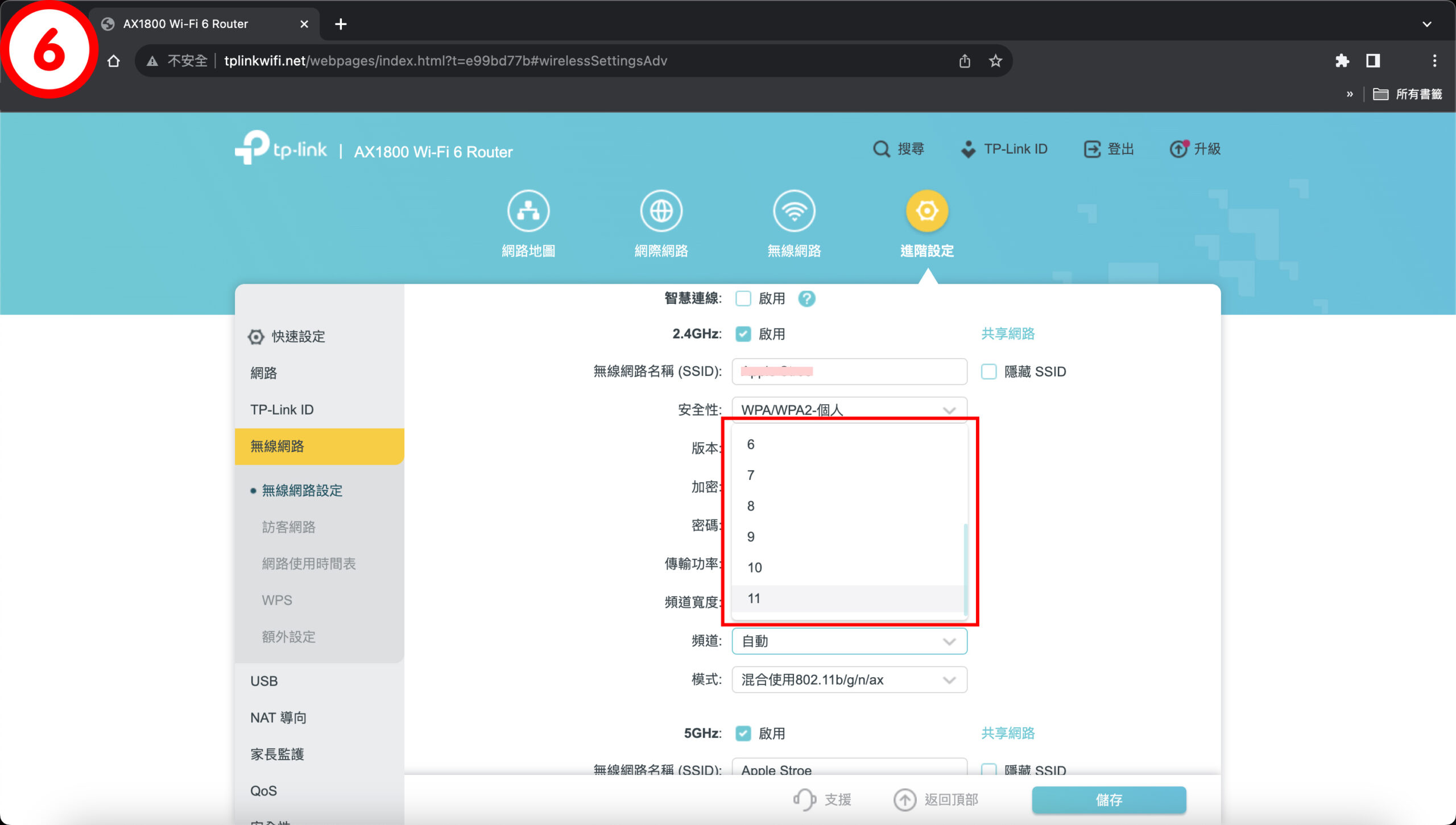Image resolution: width=1456 pixels, height=825 pixels.
Task: Click the channel list scrollbar
Action: click(x=965, y=569)
